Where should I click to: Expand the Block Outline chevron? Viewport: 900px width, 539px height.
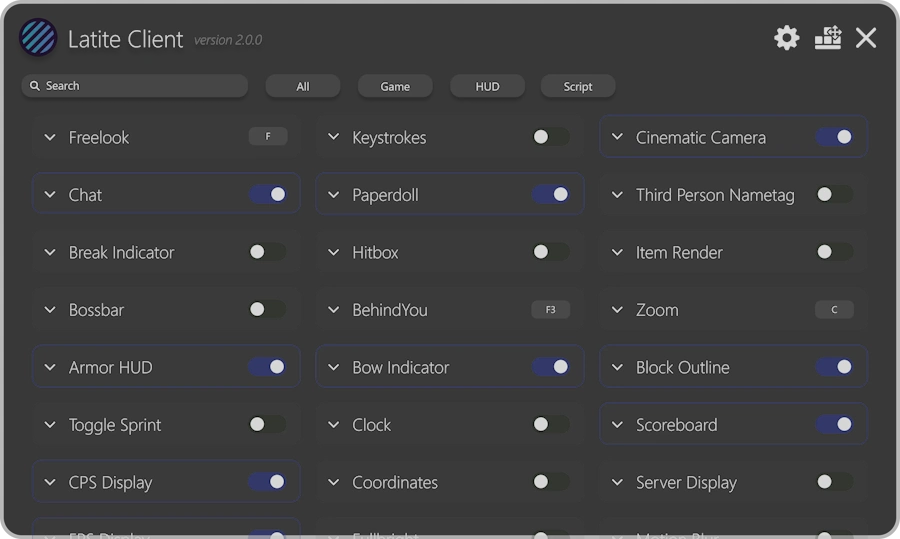coord(617,367)
